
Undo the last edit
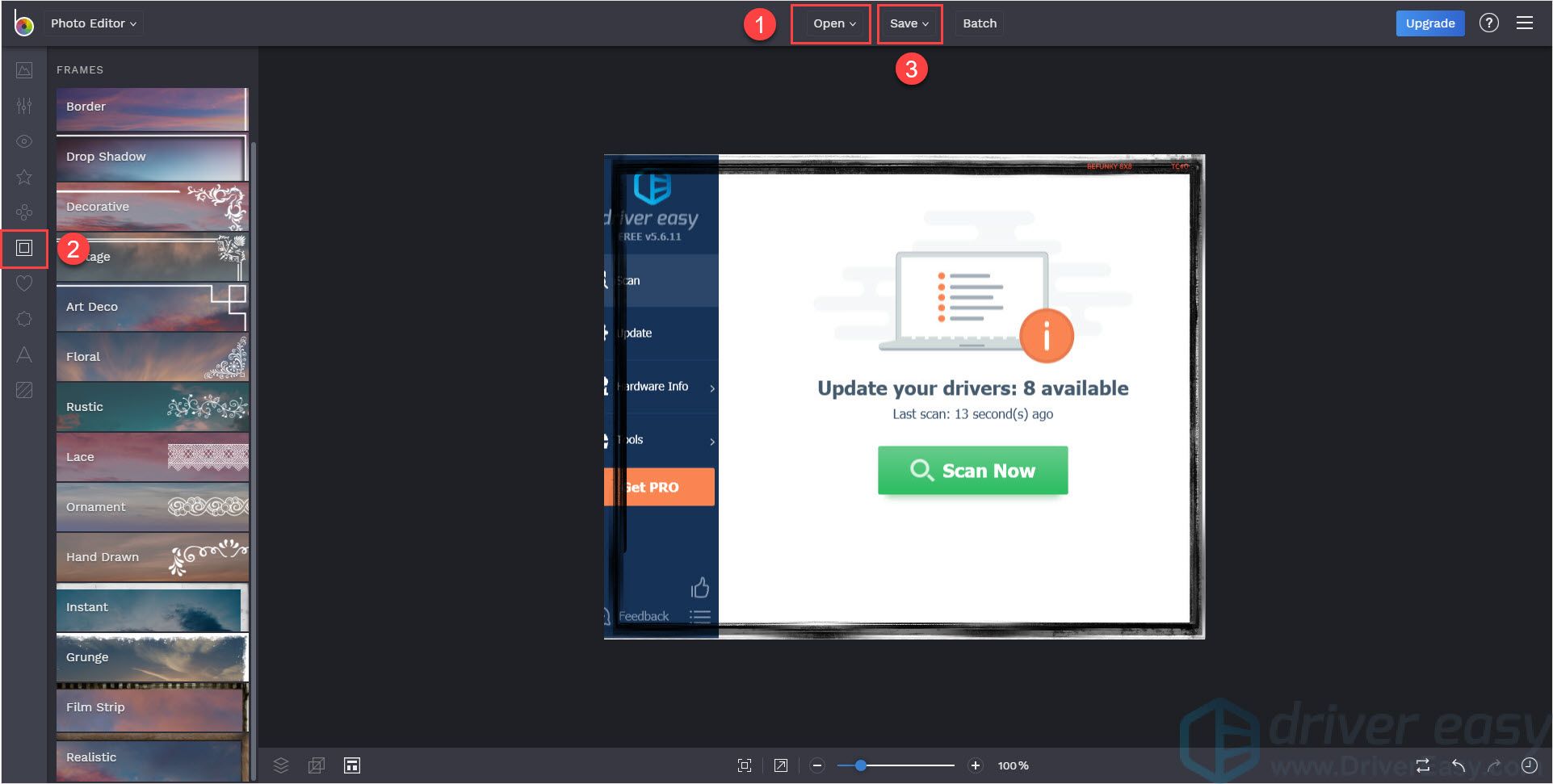1459,765
